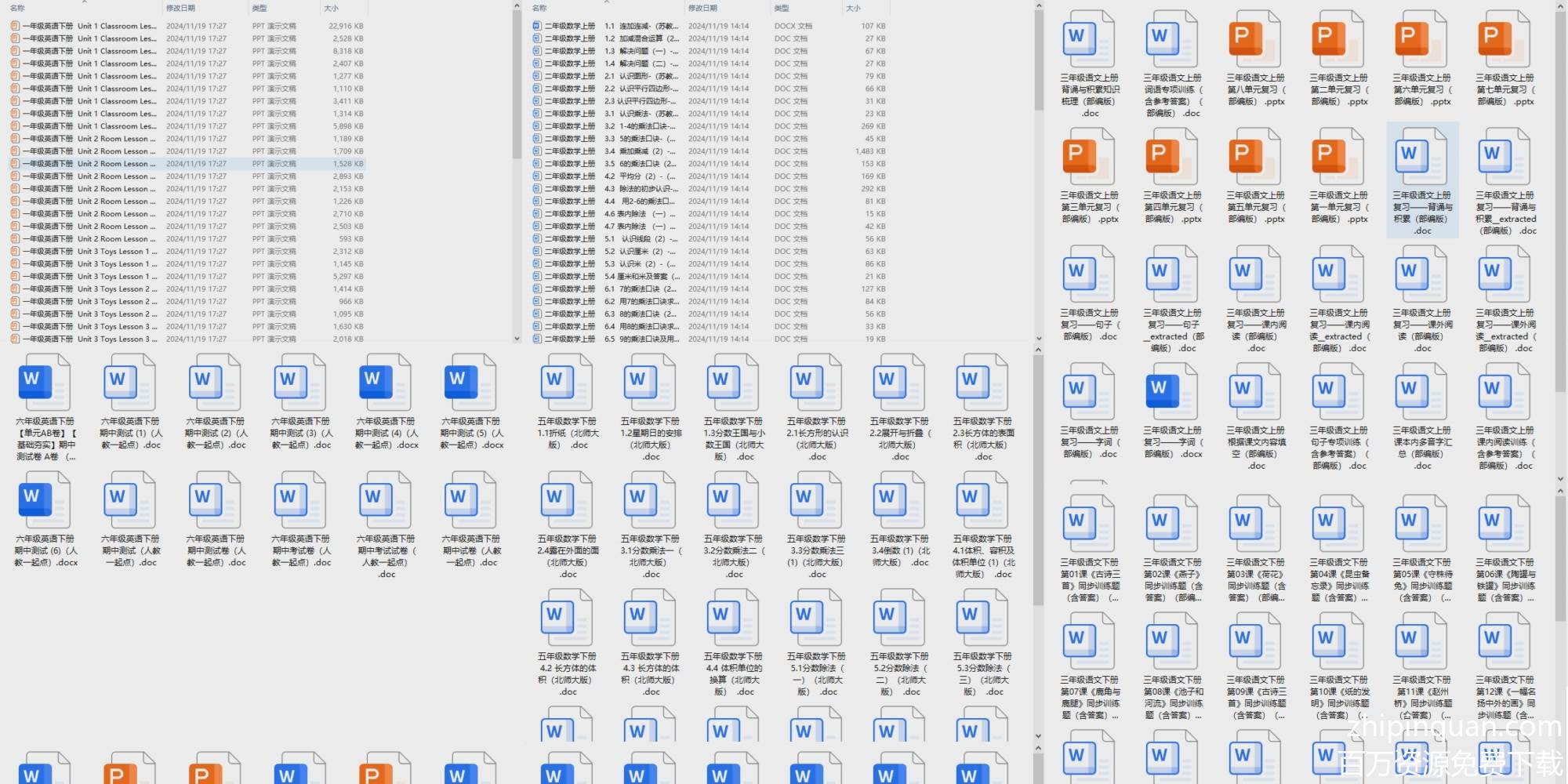The width and height of the screenshot is (1568, 784).
Task: Select the 课内阅读训练 Word file icon
Action: 1505,392
